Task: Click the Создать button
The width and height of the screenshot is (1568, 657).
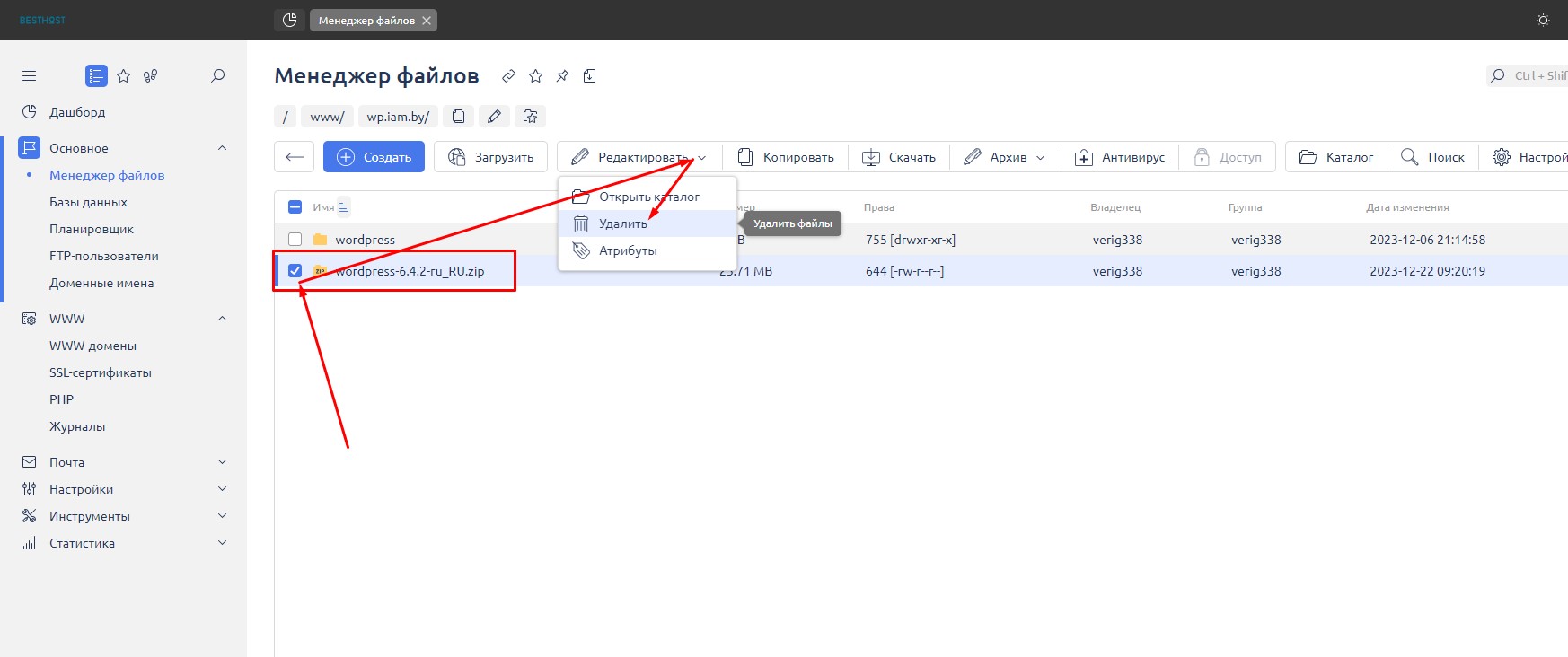Action: click(374, 157)
